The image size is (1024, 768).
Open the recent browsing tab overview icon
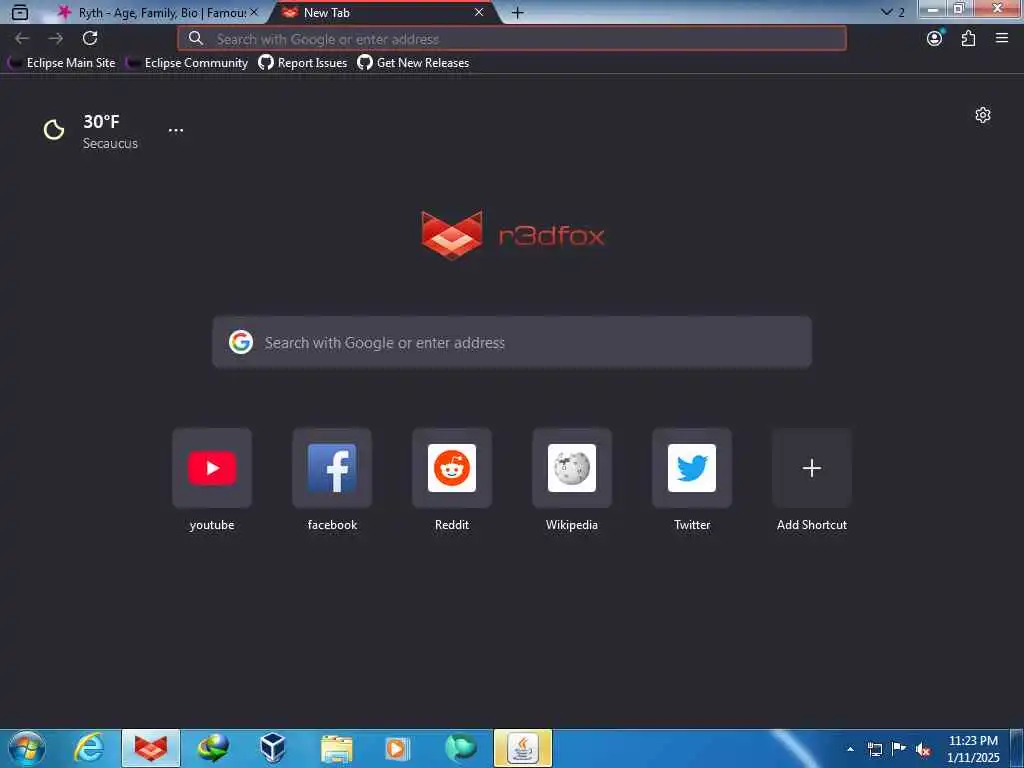tap(20, 12)
